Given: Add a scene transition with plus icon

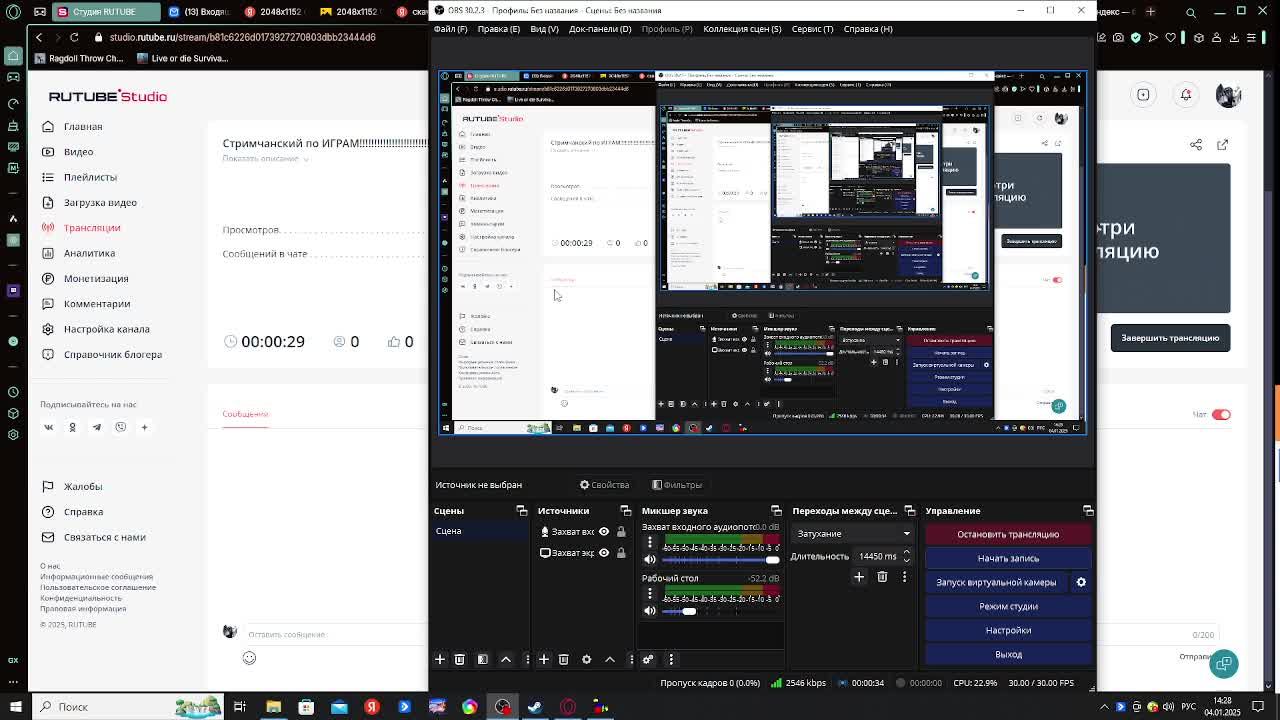Looking at the screenshot, I should click(859, 576).
